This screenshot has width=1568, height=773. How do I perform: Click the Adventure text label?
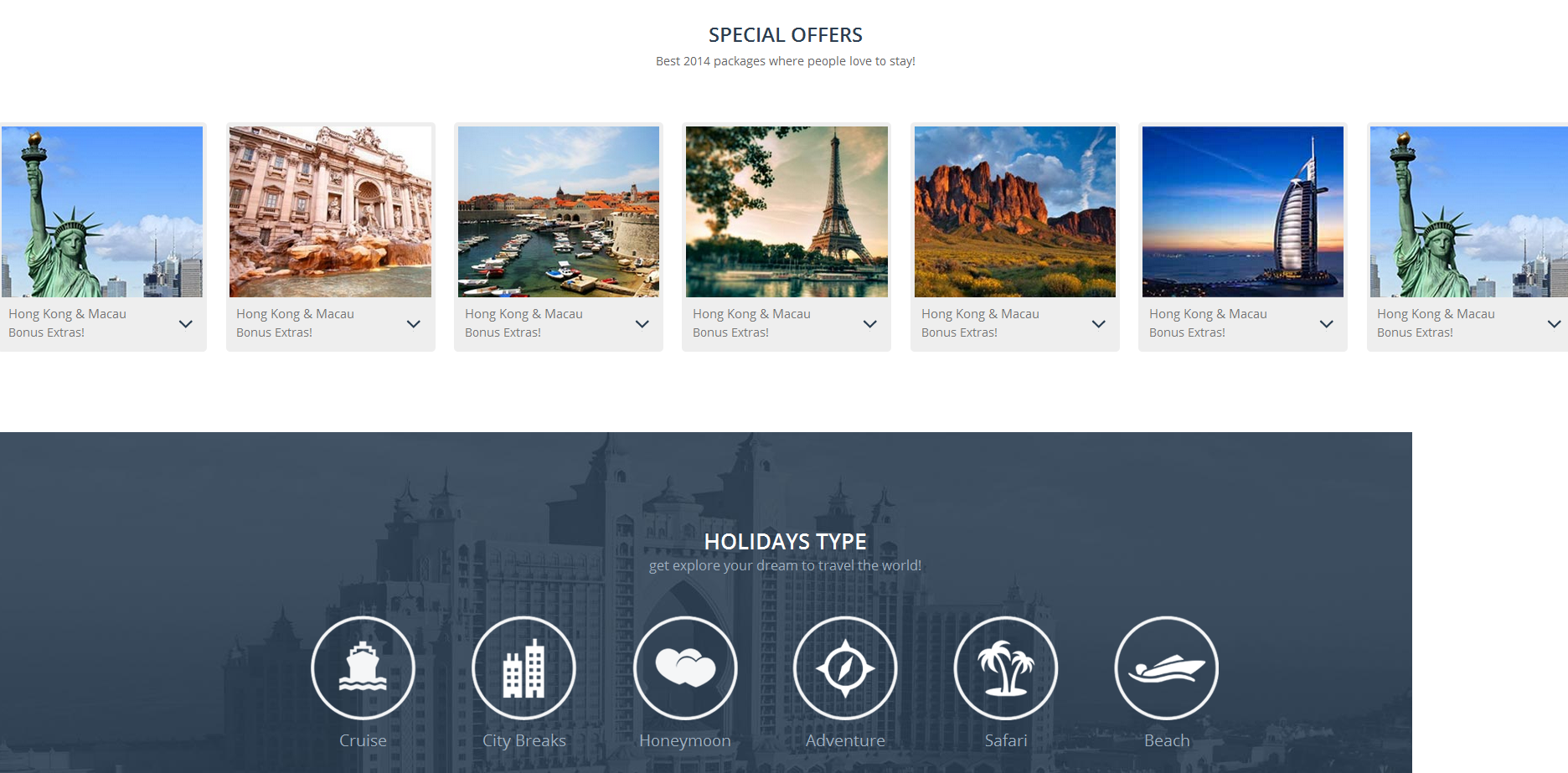pos(845,740)
